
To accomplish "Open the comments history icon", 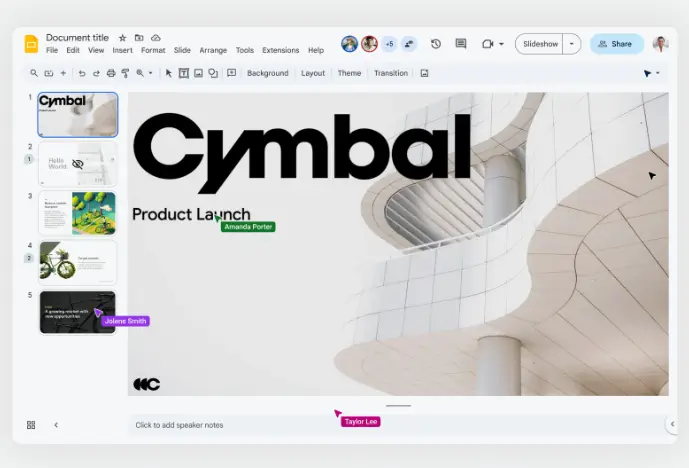I will 461,44.
